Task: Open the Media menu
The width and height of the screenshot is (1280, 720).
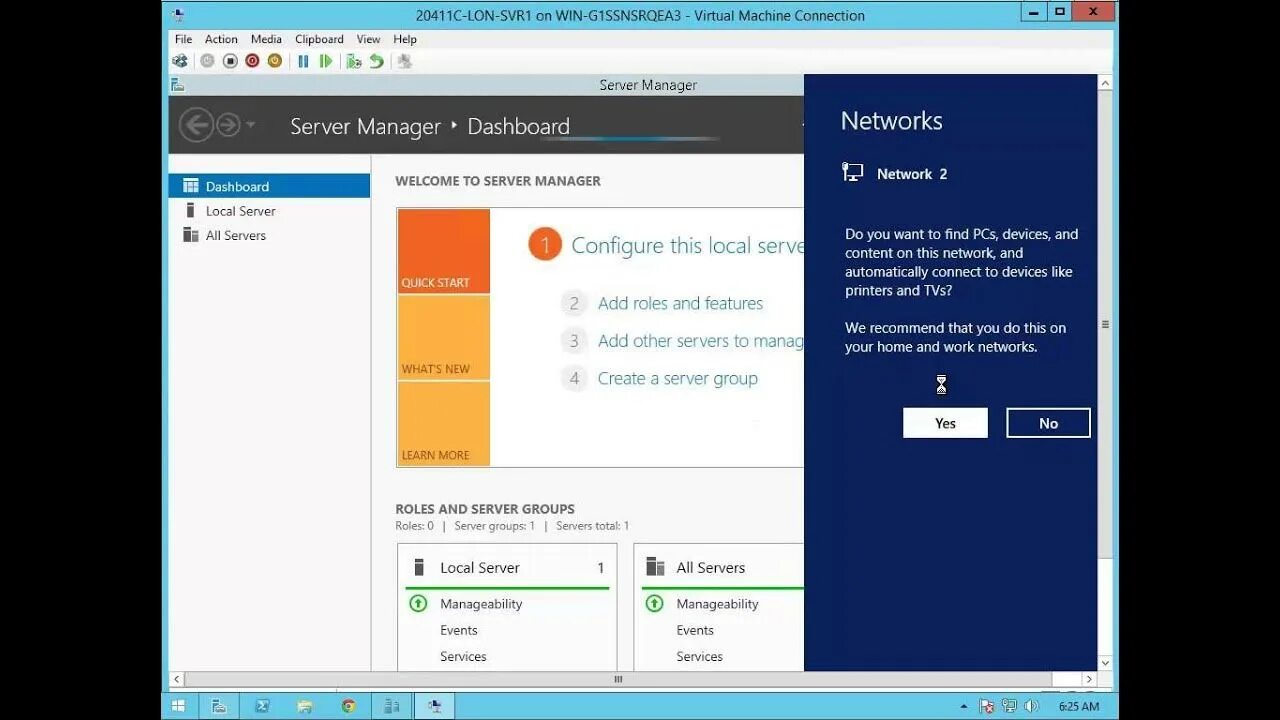Action: pyautogui.click(x=266, y=39)
